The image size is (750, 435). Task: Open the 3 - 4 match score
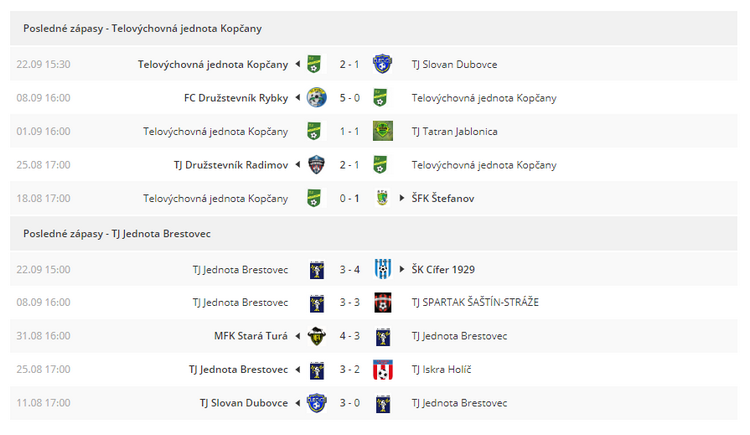[350, 270]
